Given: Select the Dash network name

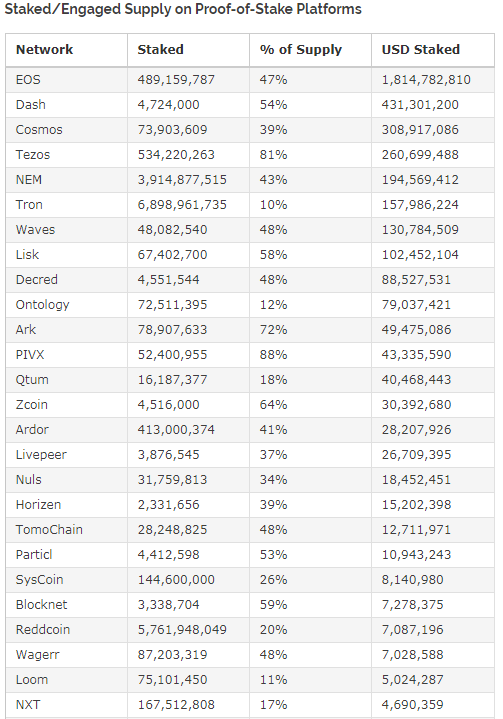Looking at the screenshot, I should [x=31, y=105].
